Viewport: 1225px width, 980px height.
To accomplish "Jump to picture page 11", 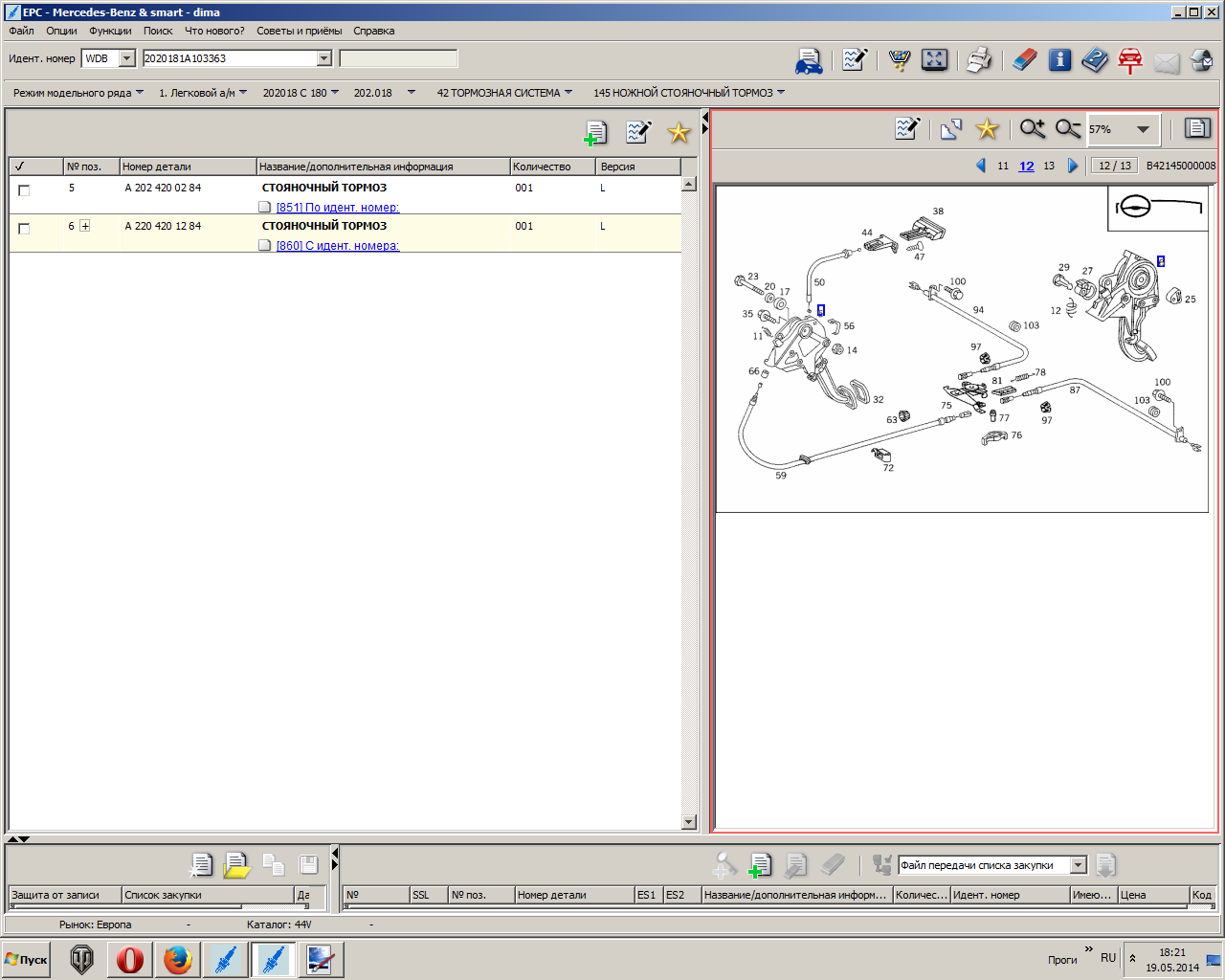I will (x=1003, y=166).
